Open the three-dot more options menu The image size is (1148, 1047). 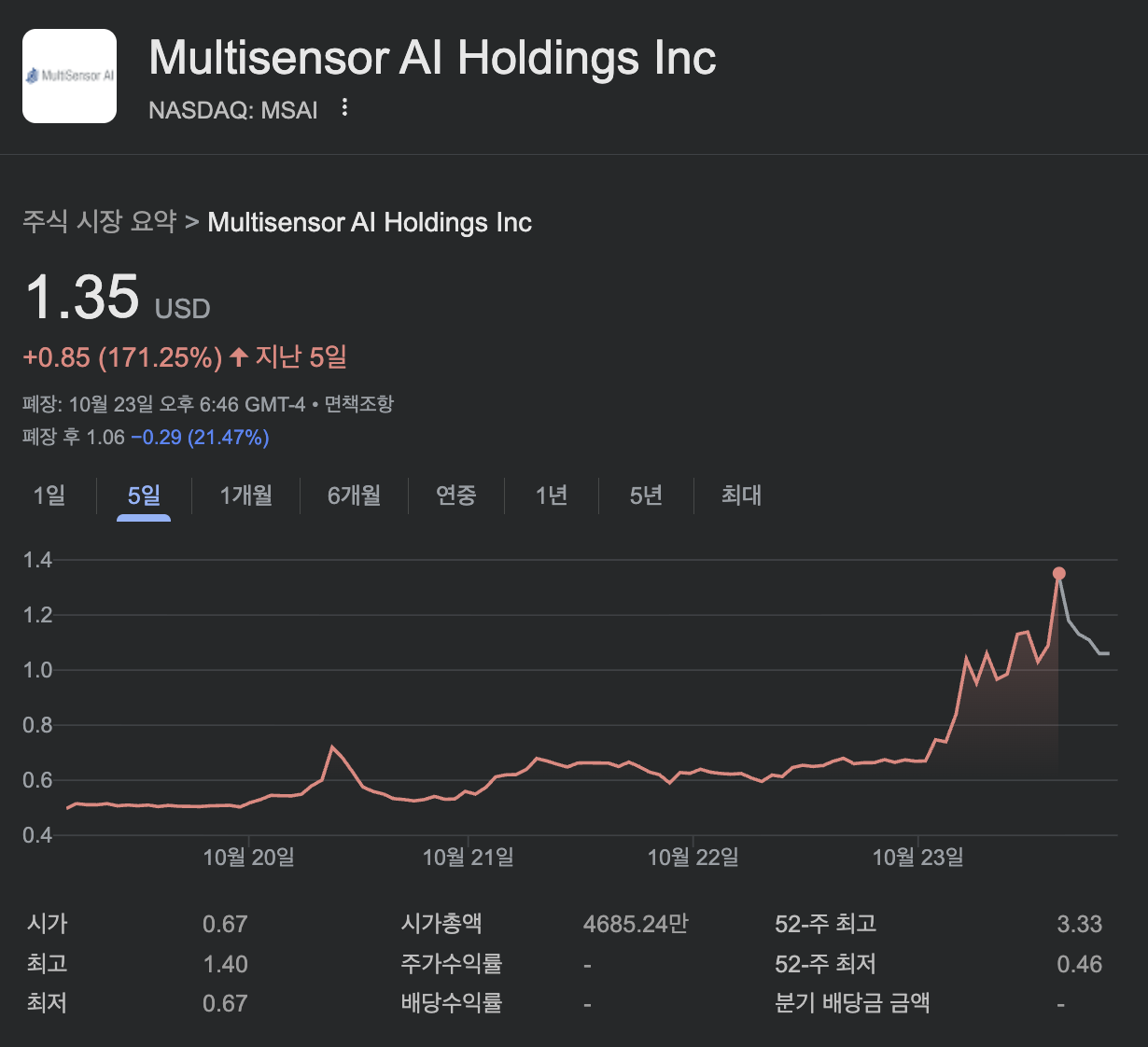tap(344, 107)
